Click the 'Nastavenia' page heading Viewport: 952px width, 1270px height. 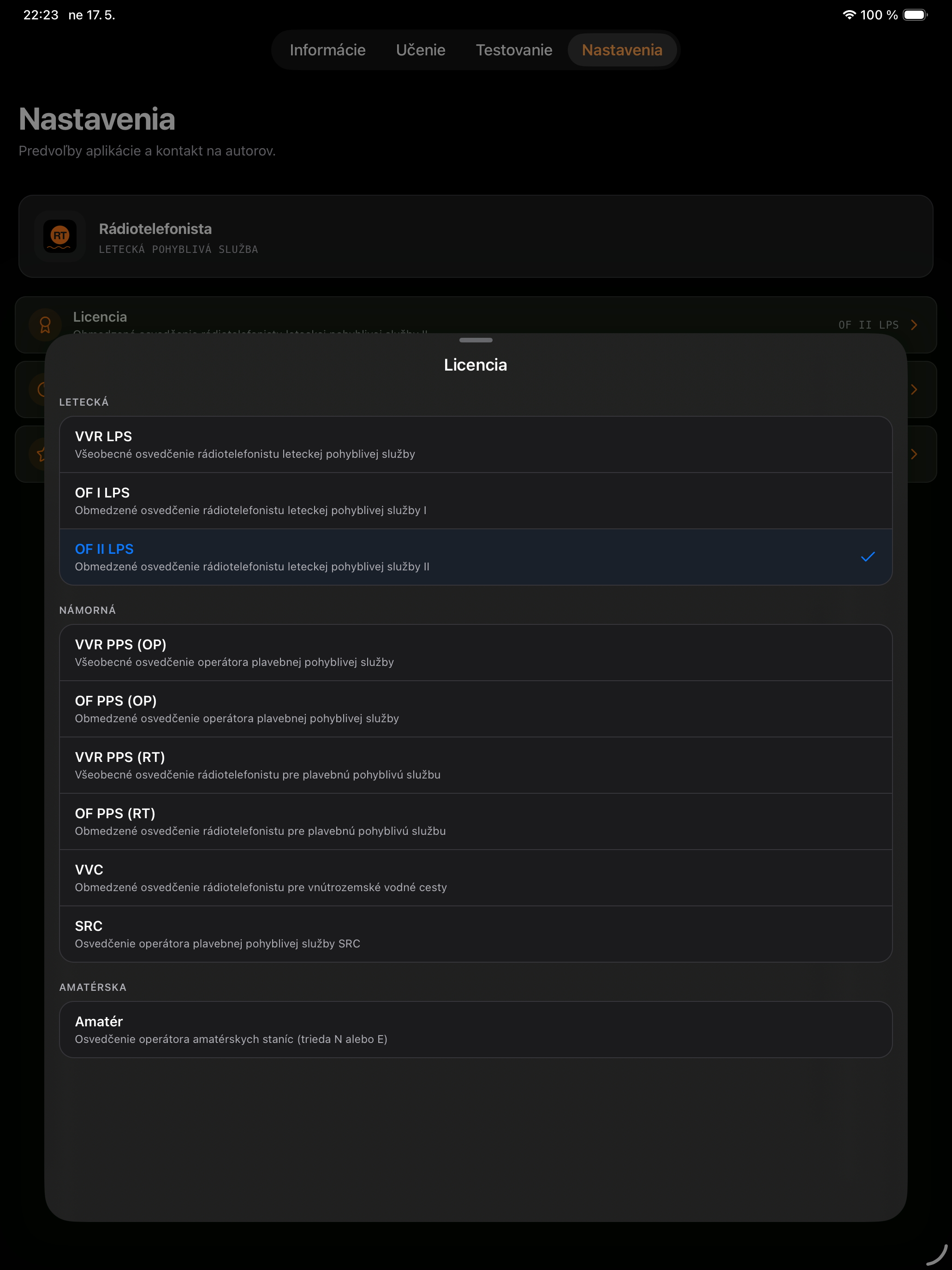pyautogui.click(x=97, y=119)
